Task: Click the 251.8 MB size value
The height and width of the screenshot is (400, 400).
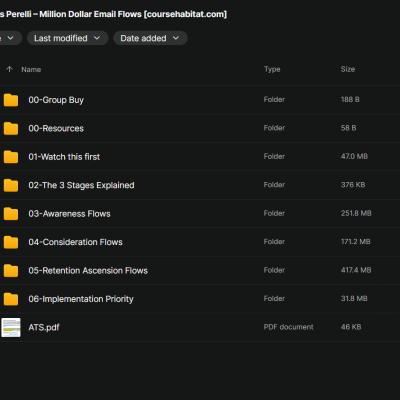Action: point(356,213)
